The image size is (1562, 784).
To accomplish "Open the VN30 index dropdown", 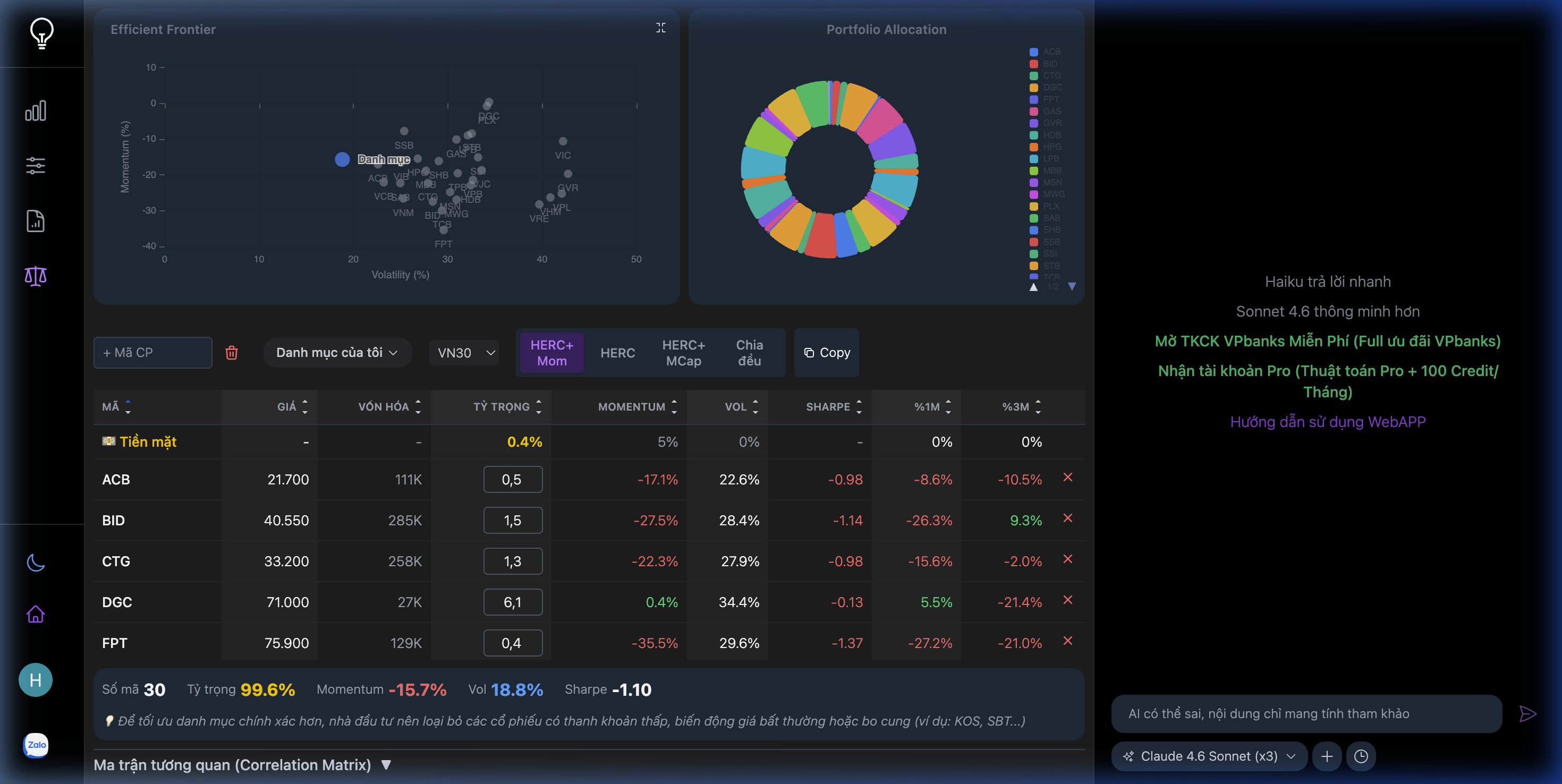I will pos(464,352).
